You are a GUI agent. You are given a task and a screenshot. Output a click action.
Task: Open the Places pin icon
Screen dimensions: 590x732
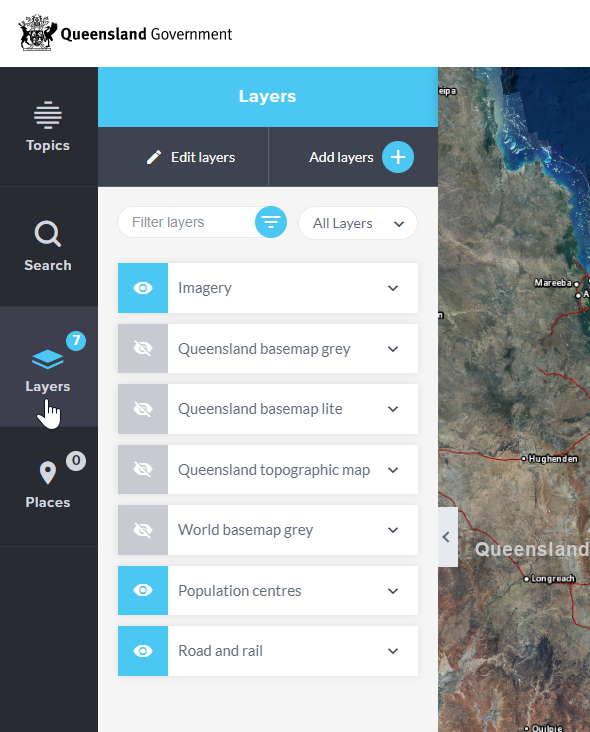48,473
